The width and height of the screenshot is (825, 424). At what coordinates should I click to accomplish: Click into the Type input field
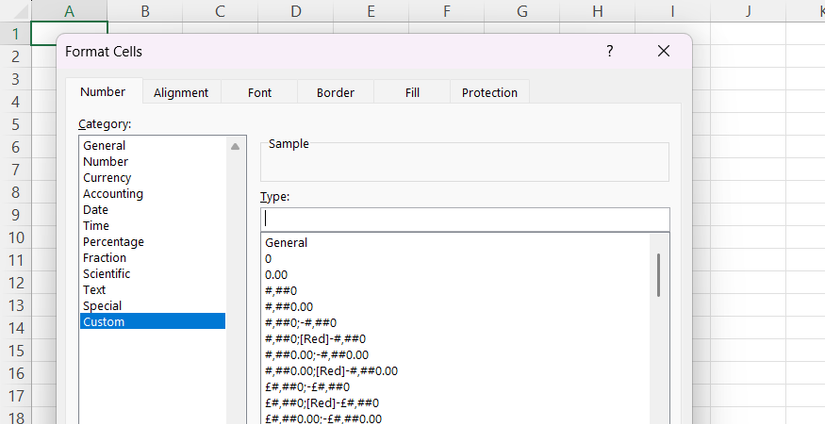pyautogui.click(x=465, y=219)
